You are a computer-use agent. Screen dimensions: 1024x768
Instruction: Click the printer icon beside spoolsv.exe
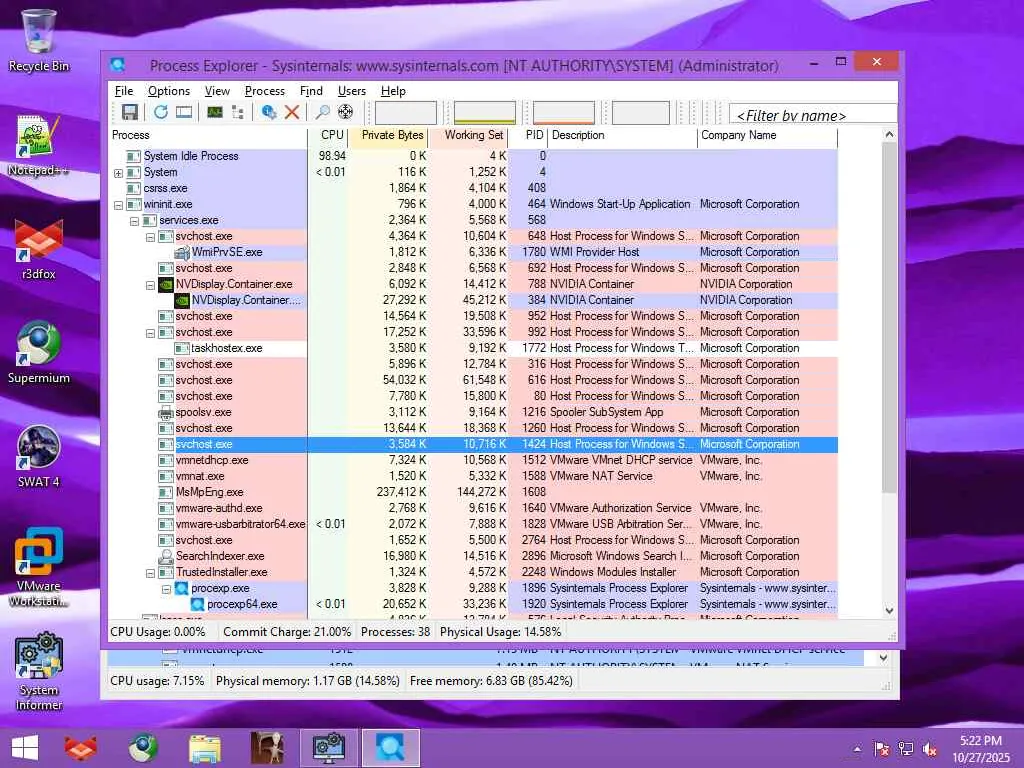(x=166, y=412)
